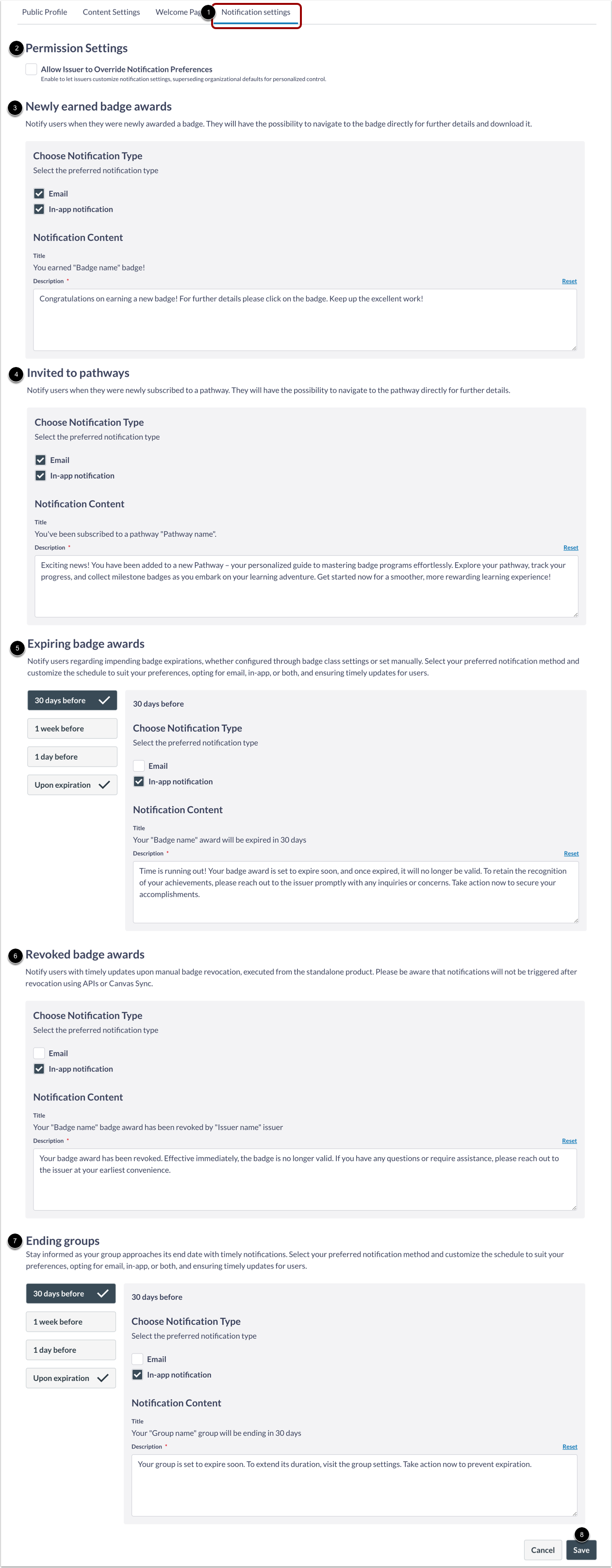
Task: Select the Welcome Page tab
Action: (x=177, y=12)
